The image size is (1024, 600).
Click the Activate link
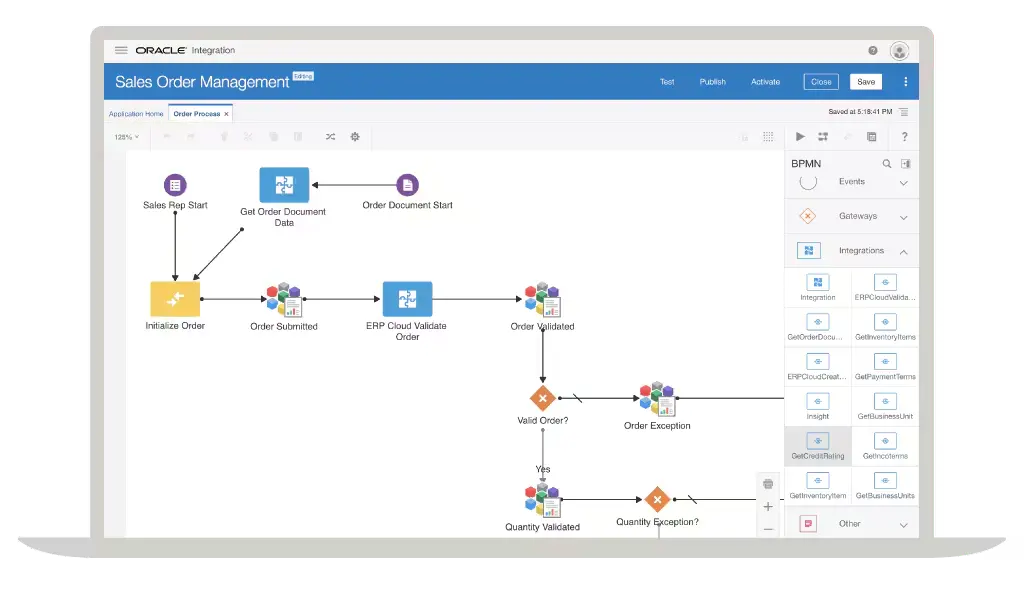tap(765, 82)
